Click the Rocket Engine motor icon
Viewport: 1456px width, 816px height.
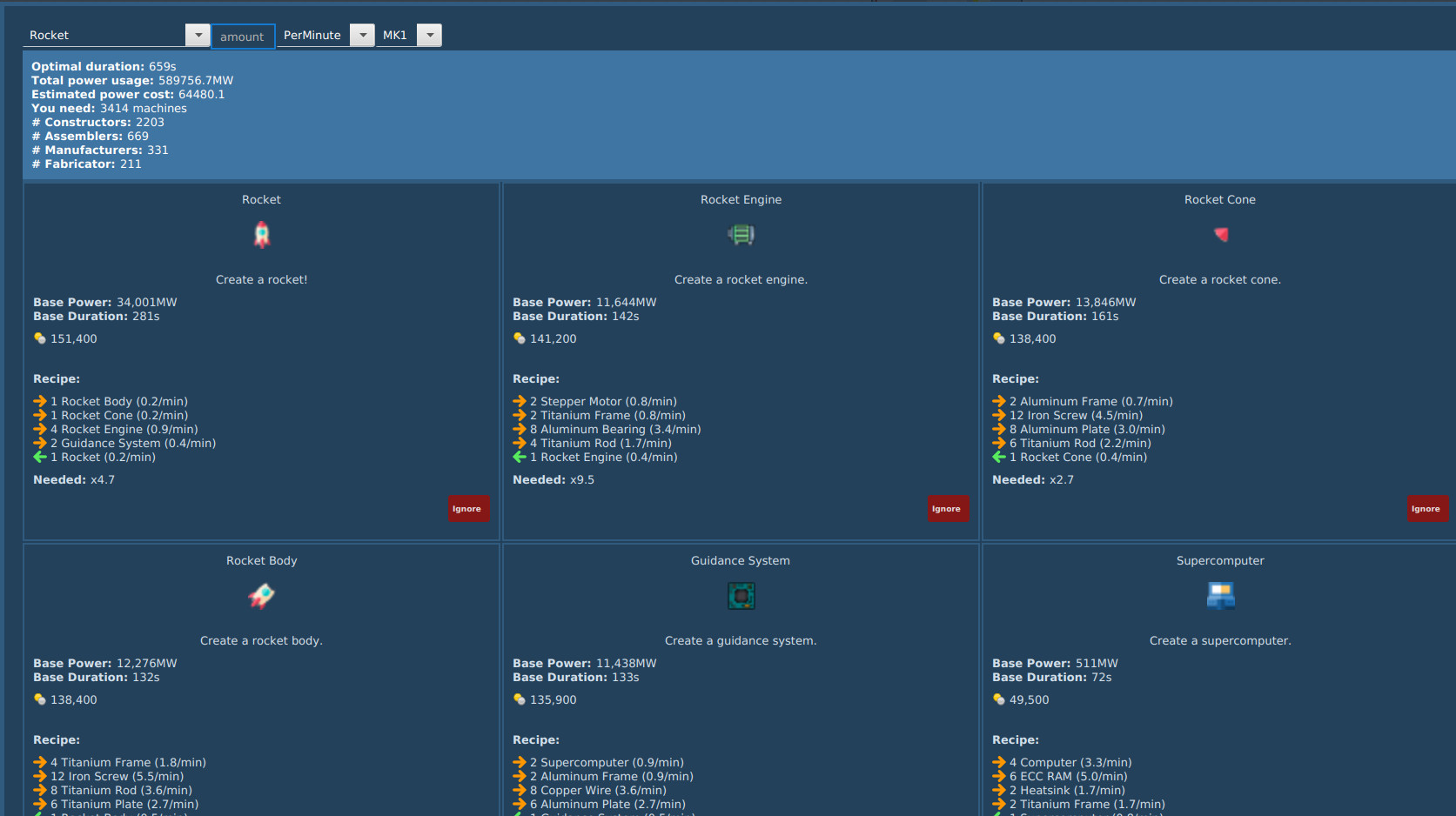[x=741, y=234]
